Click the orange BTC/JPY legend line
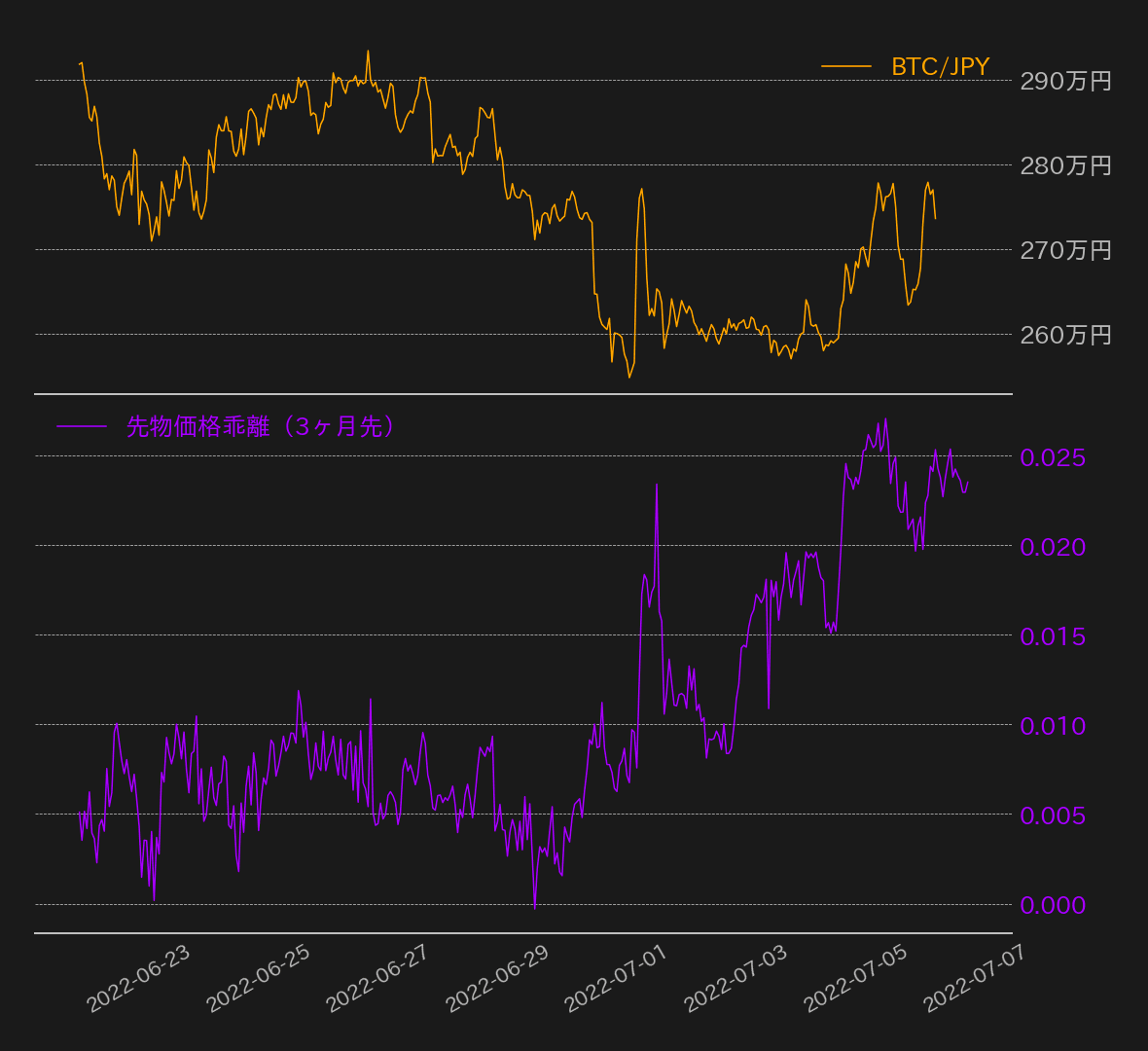Image resolution: width=1148 pixels, height=1051 pixels. point(845,66)
